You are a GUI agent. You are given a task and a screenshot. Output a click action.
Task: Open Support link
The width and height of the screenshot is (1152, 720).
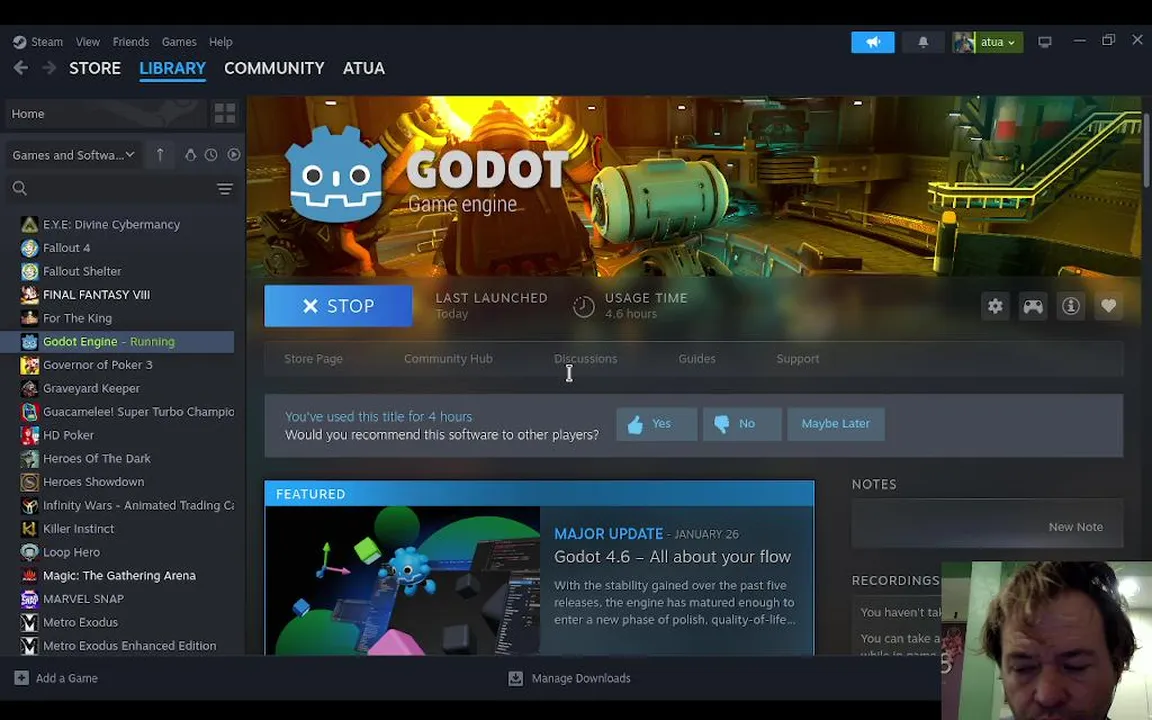point(798,359)
